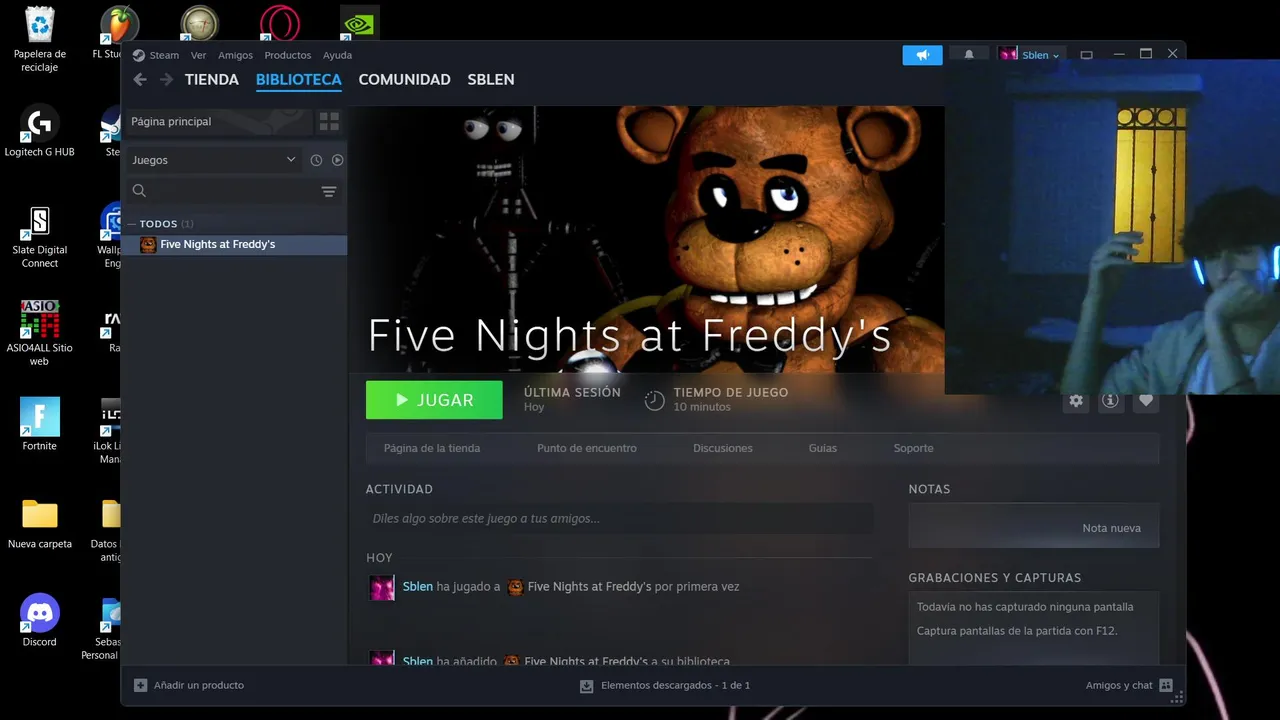Sort library by recent activity clock icon
The height and width of the screenshot is (720, 1280).
pos(316,160)
